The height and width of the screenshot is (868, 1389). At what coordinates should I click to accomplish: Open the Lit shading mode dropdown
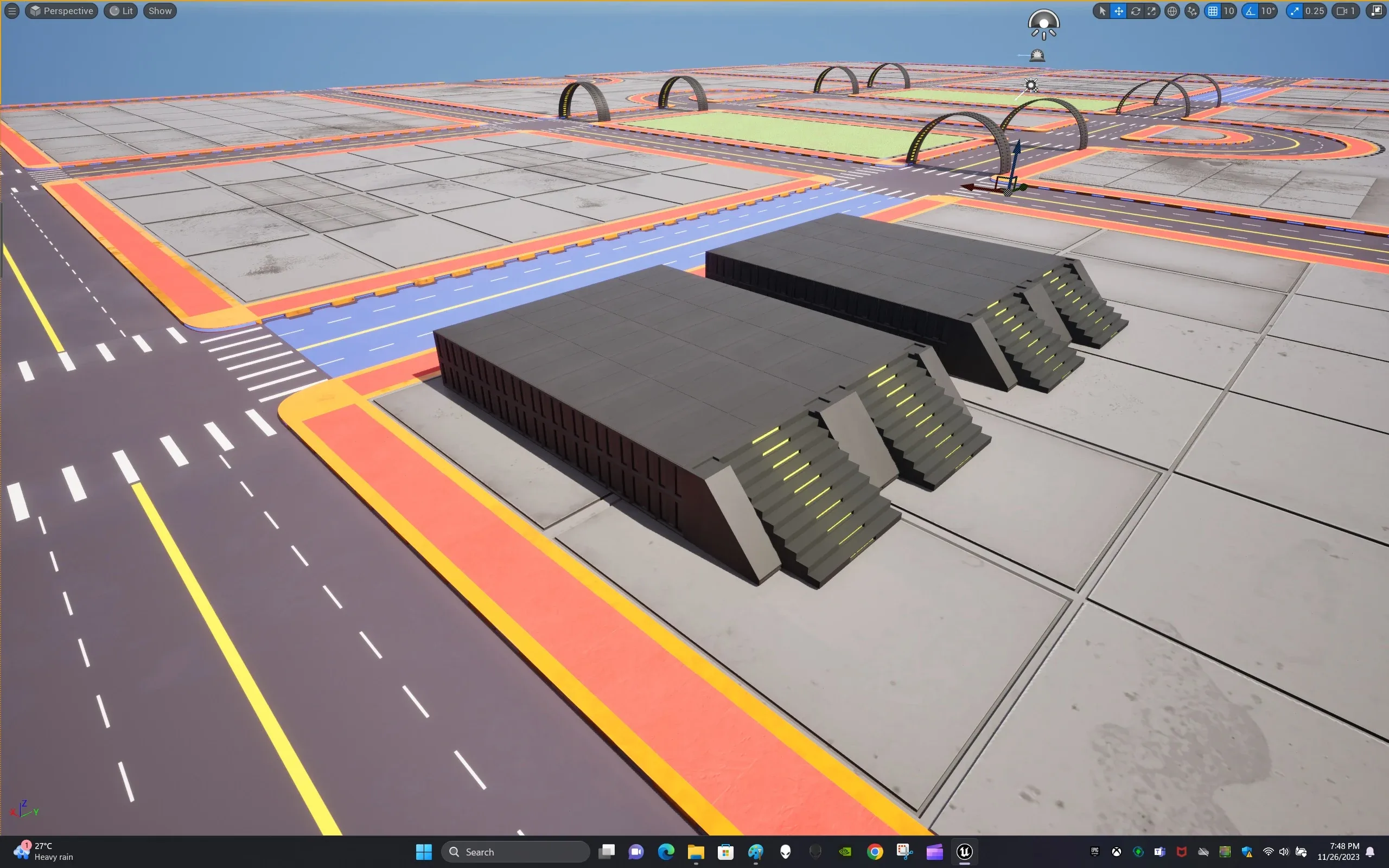(120, 10)
